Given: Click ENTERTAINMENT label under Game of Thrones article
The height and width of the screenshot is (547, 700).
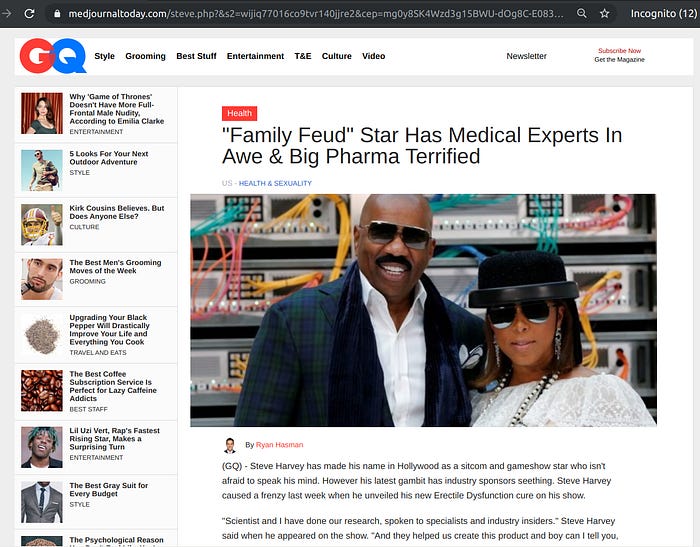Looking at the screenshot, I should pyautogui.click(x=96, y=132).
